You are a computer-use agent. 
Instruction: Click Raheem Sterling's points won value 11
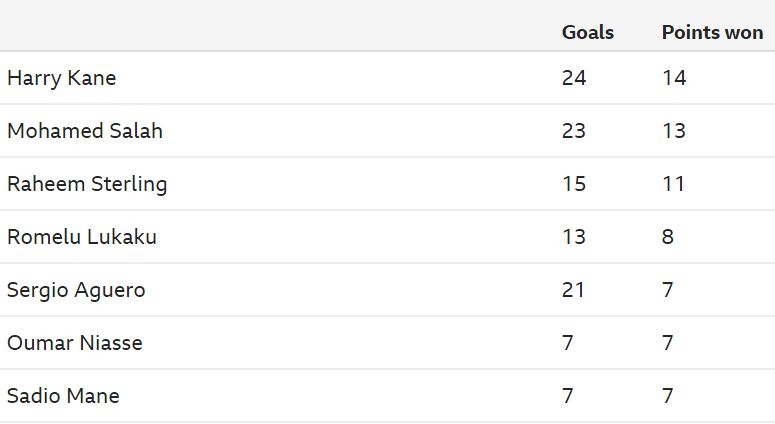coord(674,184)
